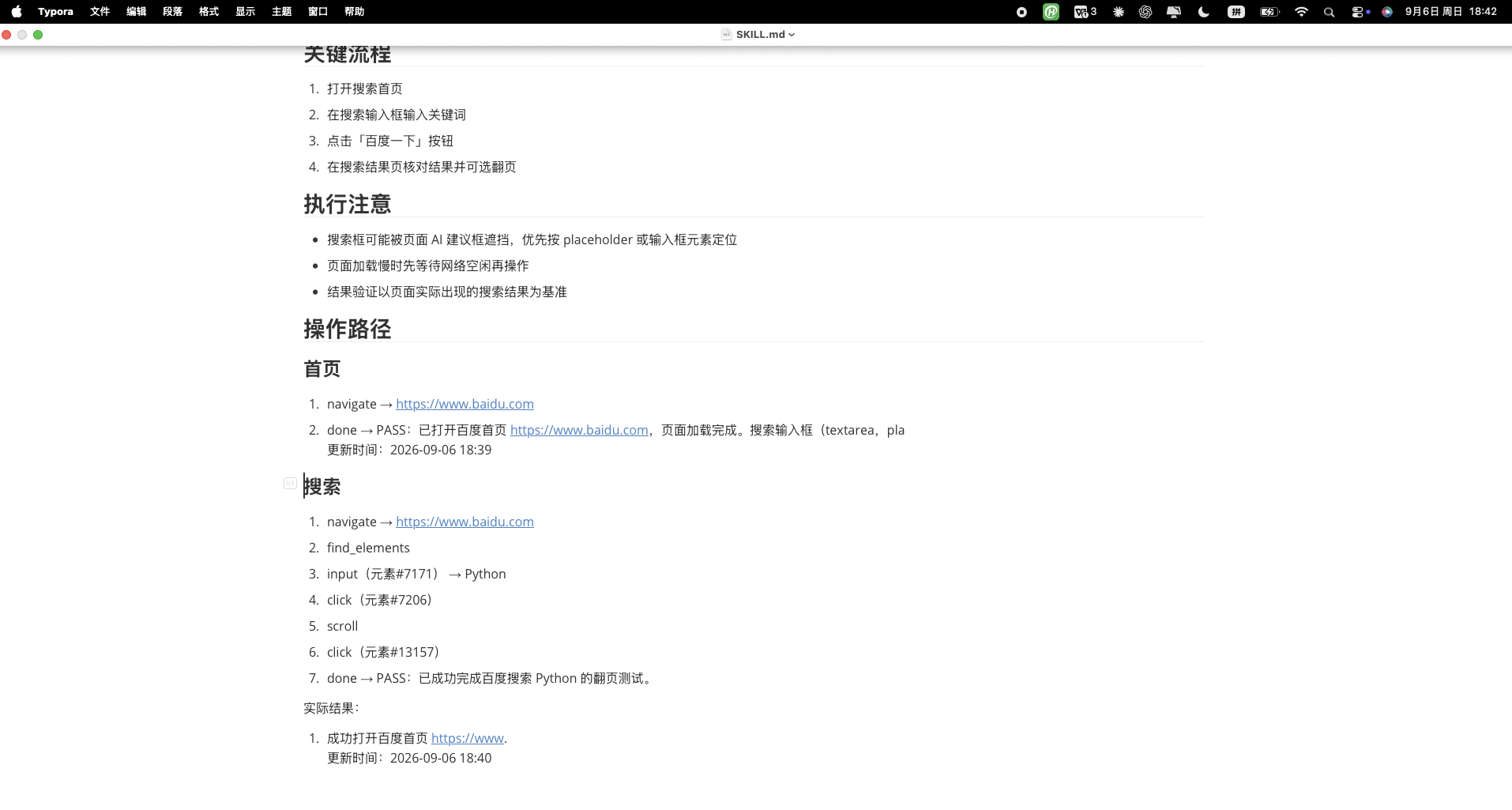Click the 更新时间：2026-09-06 18:39 line
Screen dimensions: 1512x810
[409, 450]
